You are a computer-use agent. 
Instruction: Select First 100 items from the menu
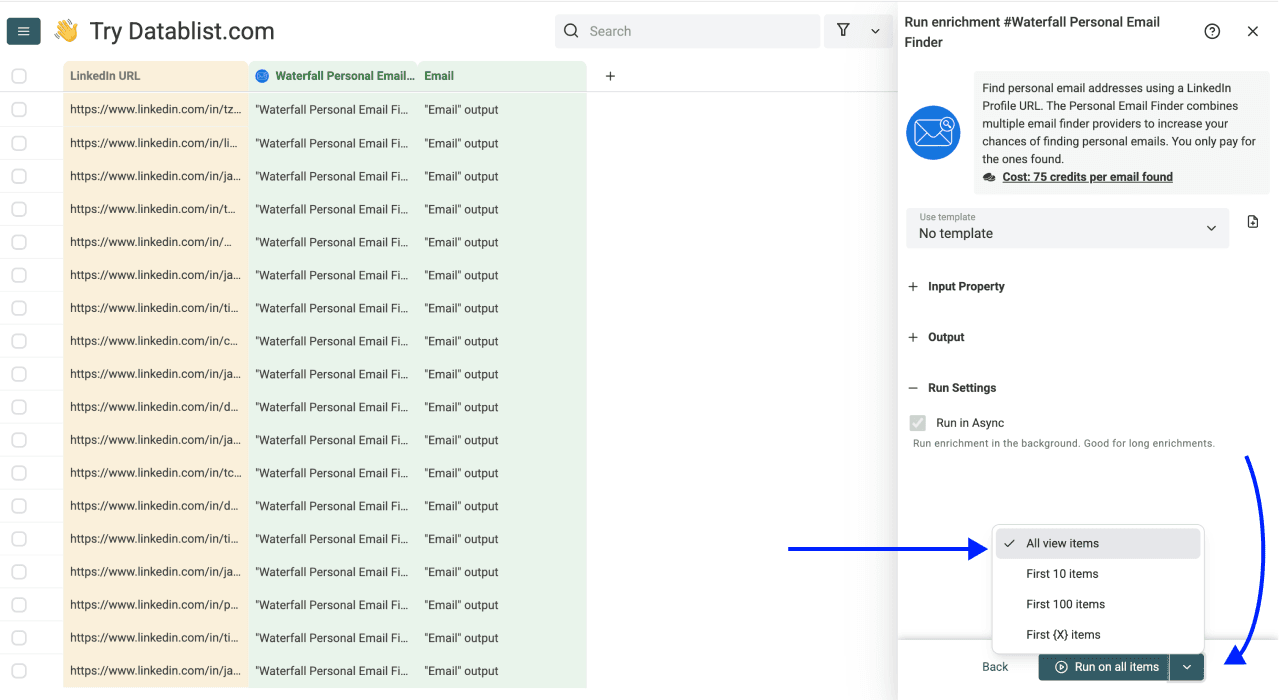coord(1065,604)
